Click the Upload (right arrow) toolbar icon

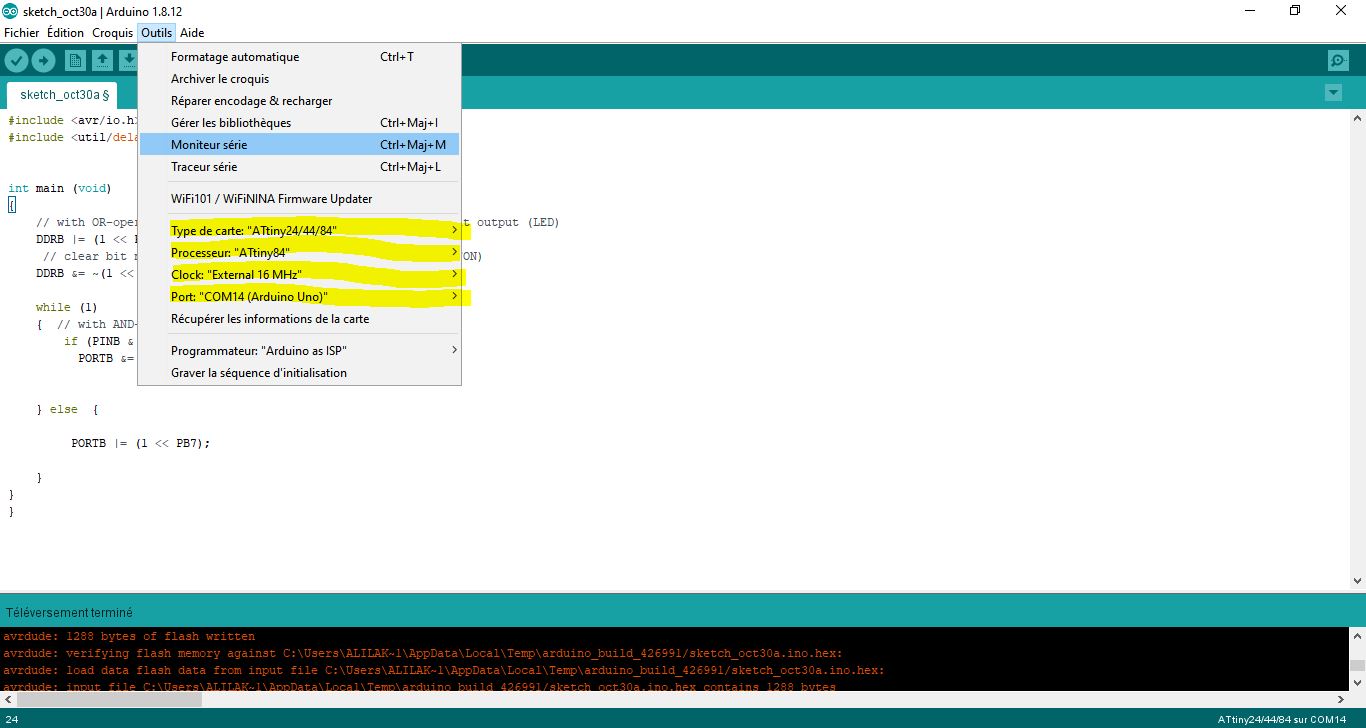[x=43, y=61]
